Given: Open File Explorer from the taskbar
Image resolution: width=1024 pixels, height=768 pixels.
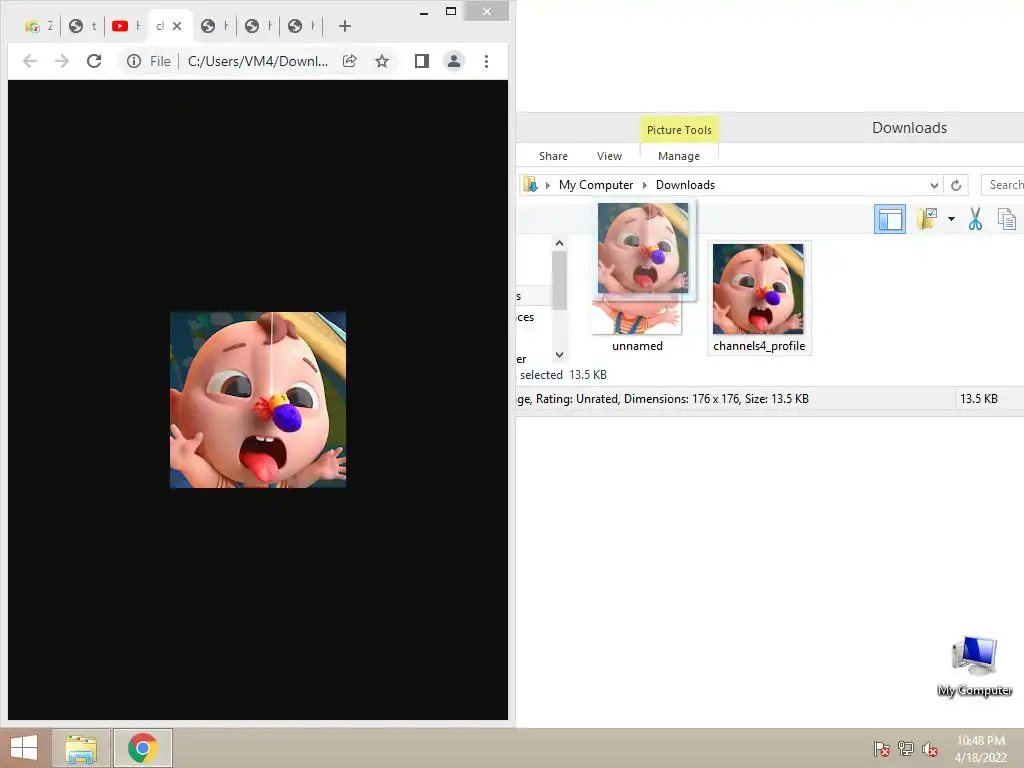Looking at the screenshot, I should (x=81, y=748).
